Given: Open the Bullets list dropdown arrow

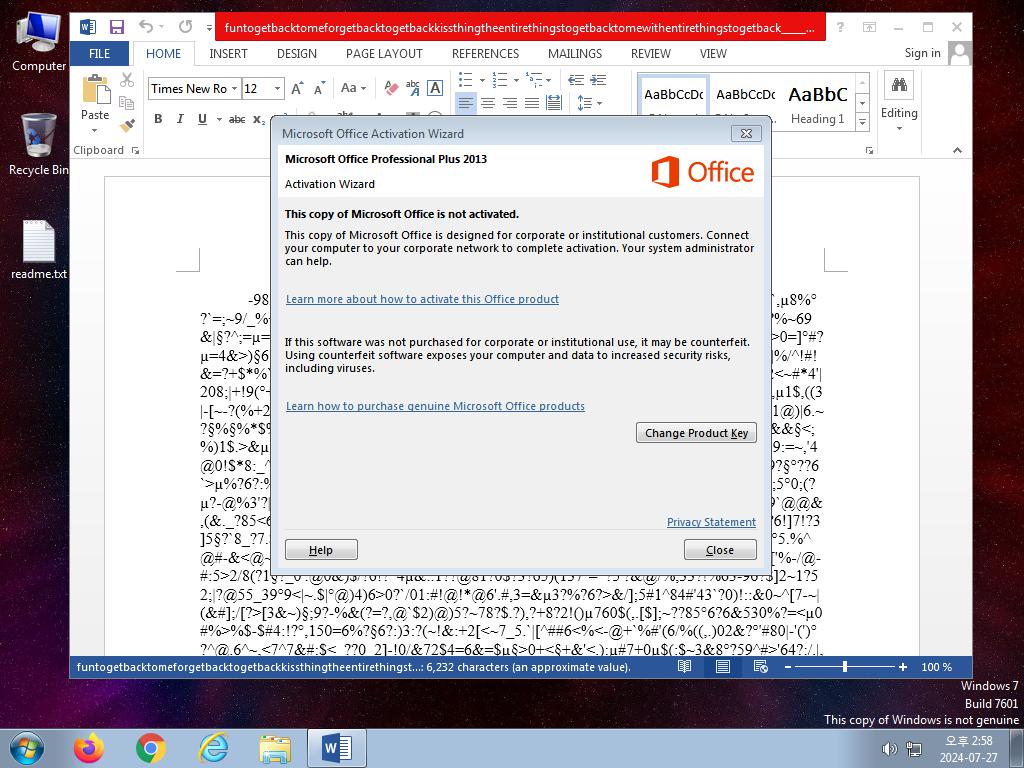Looking at the screenshot, I should tap(483, 80).
